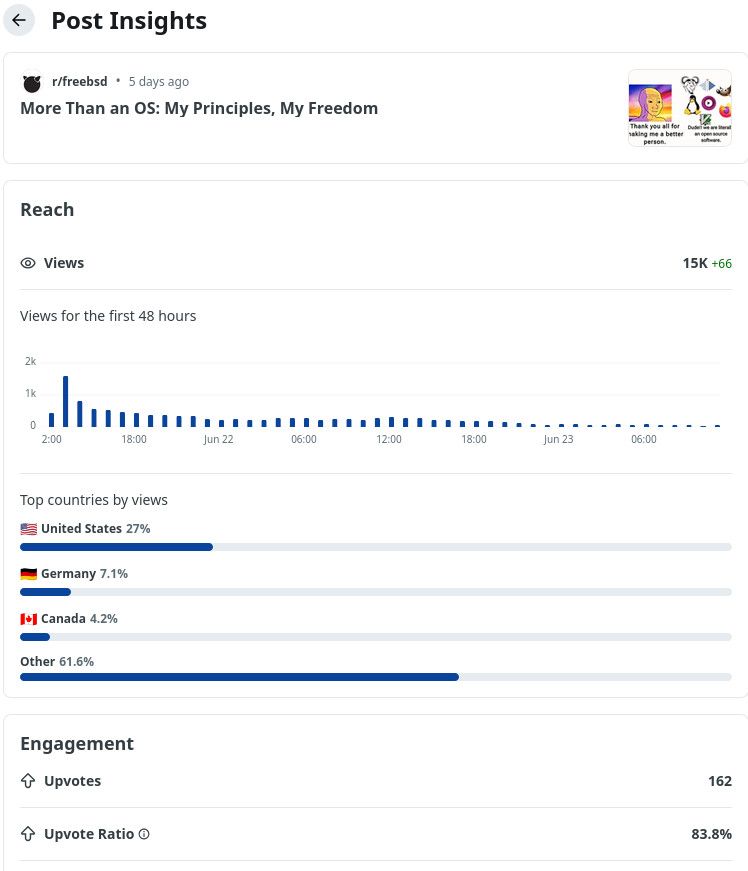Open the r/freebsd subreddit avatar

click(x=32, y=82)
